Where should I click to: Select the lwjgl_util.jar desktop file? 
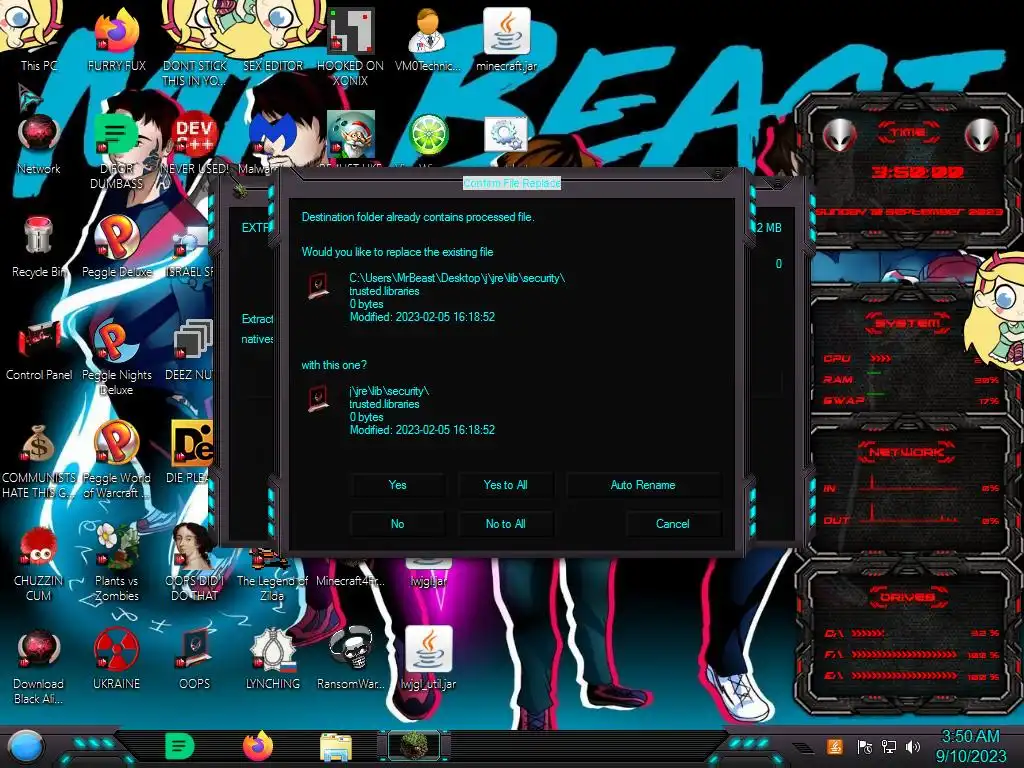428,658
